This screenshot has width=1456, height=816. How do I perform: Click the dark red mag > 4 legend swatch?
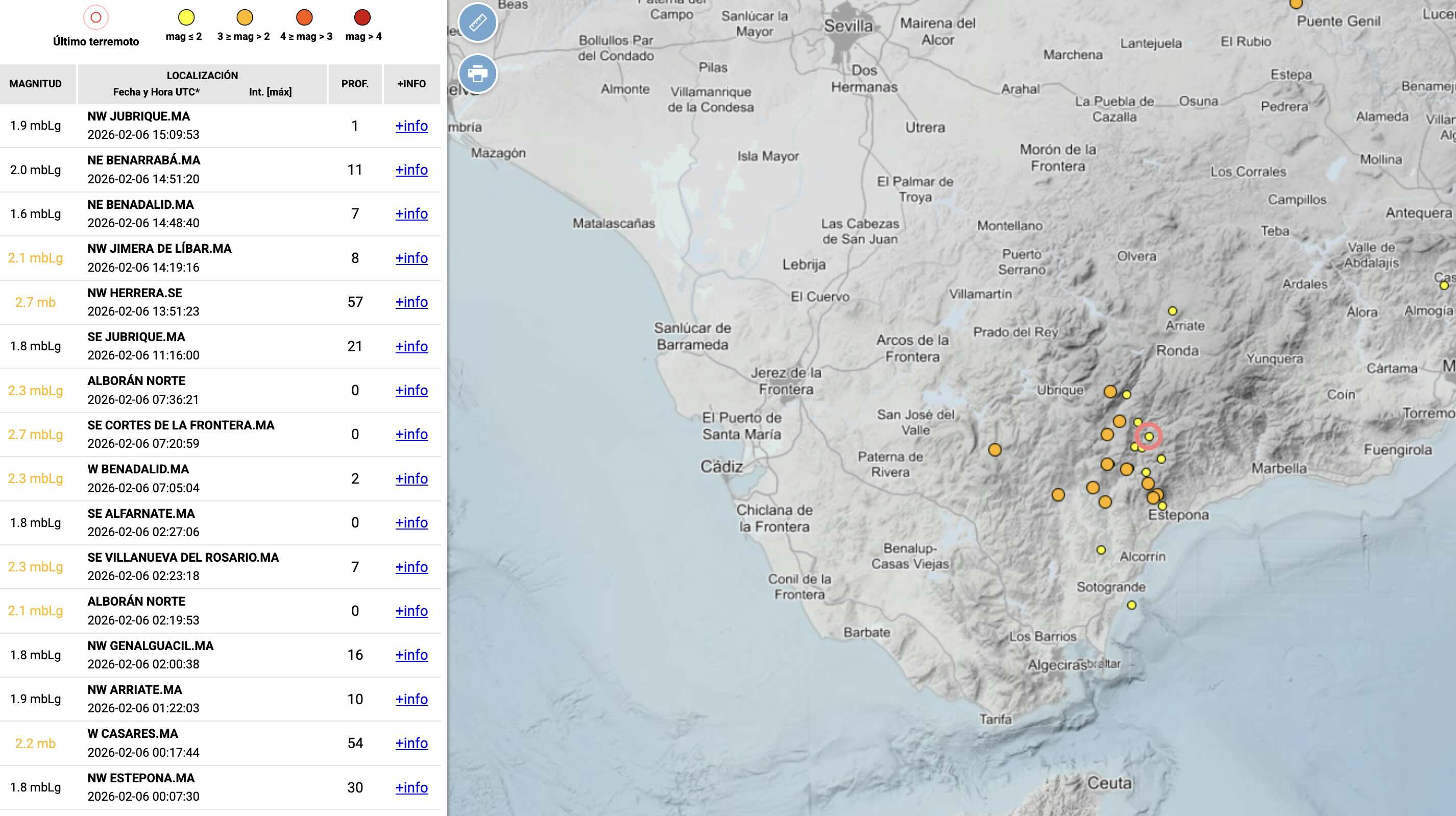pyautogui.click(x=362, y=17)
